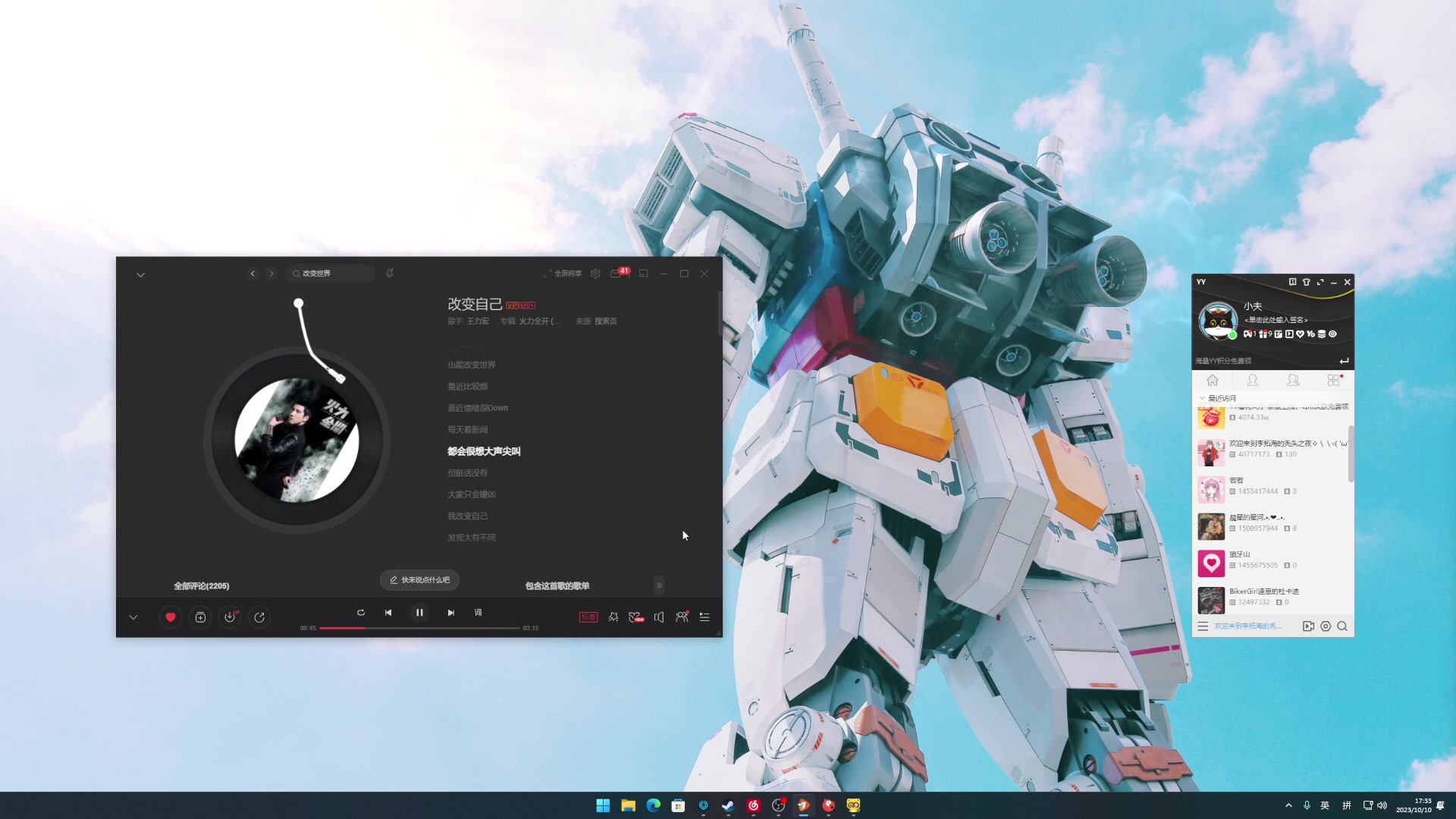Screen dimensions: 1456x819
Task: Open the YY groups tab
Action: coord(1293,381)
